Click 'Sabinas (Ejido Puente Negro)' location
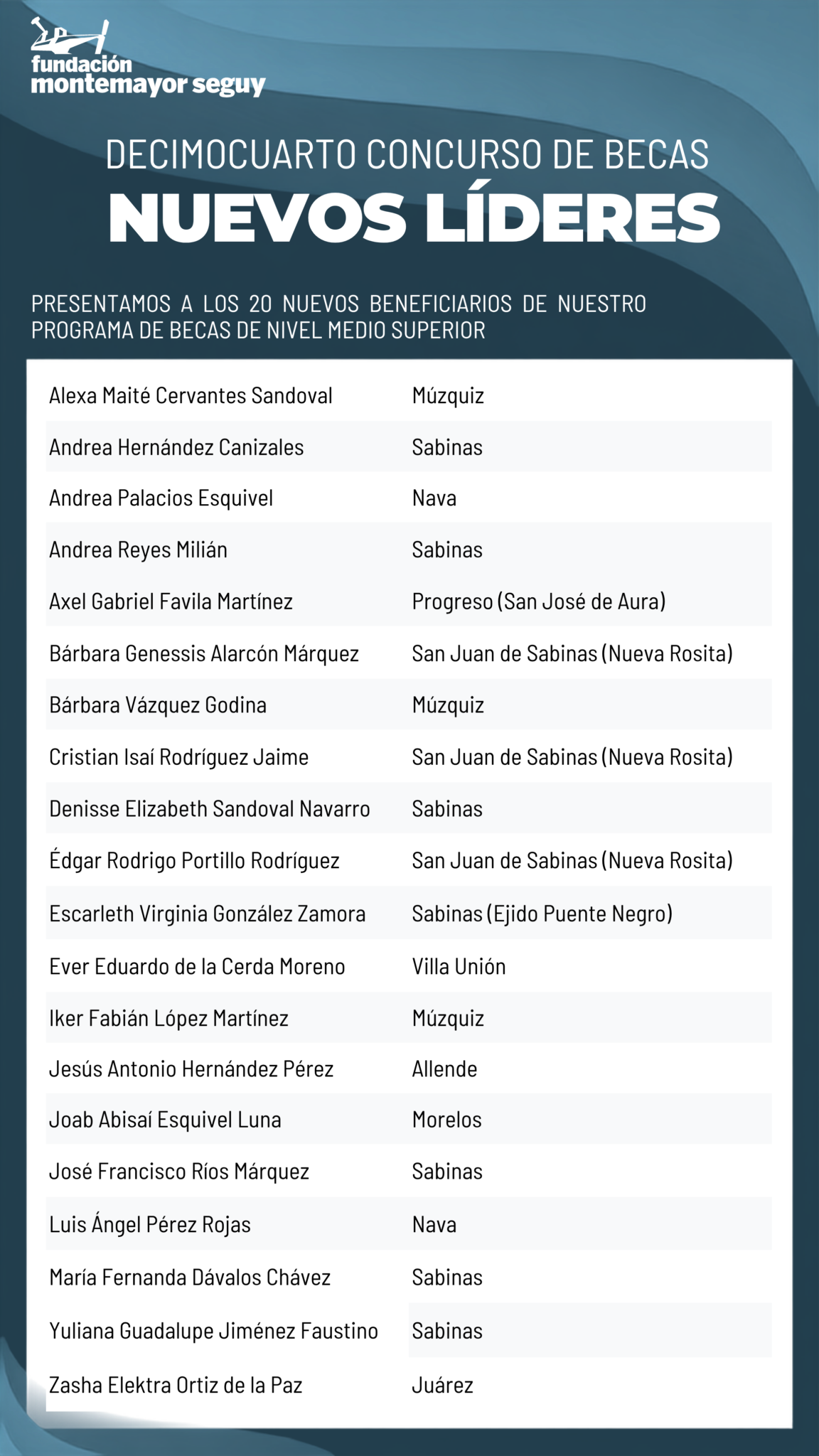This screenshot has height=1456, width=819. point(542,914)
